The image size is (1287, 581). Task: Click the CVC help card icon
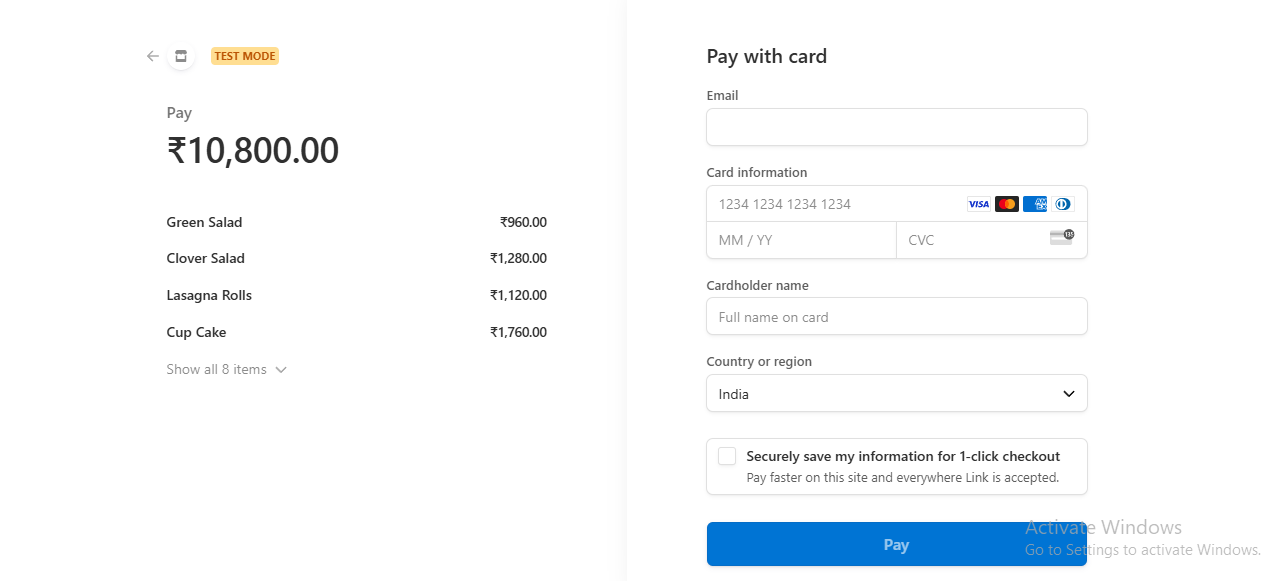pos(1061,238)
